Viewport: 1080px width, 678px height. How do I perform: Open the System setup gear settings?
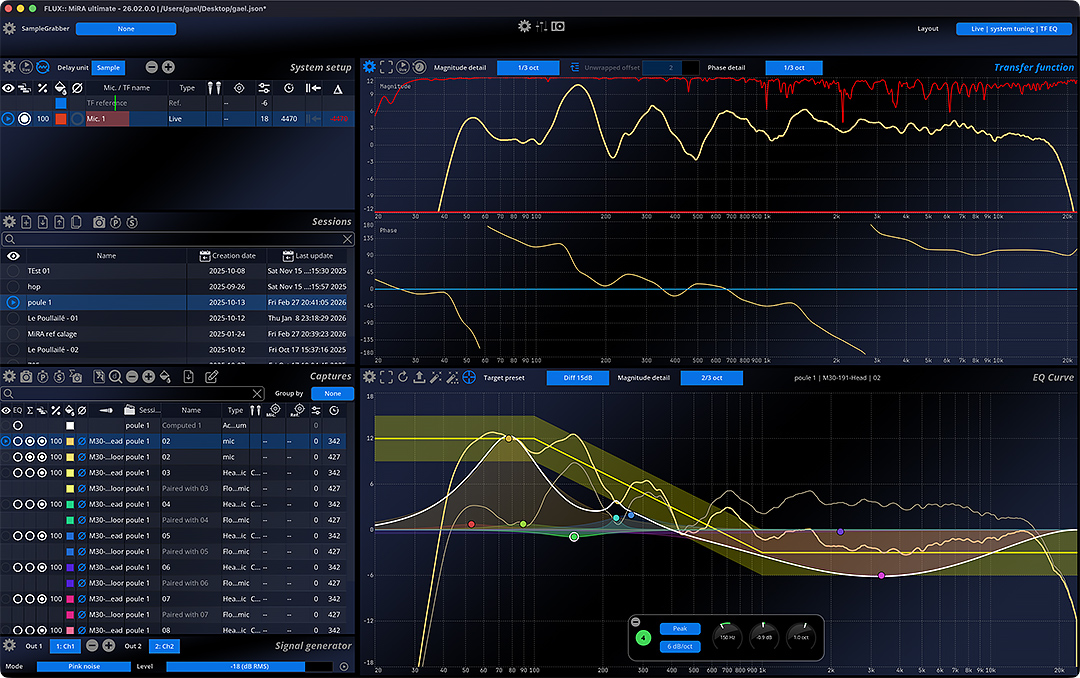[x=9, y=67]
